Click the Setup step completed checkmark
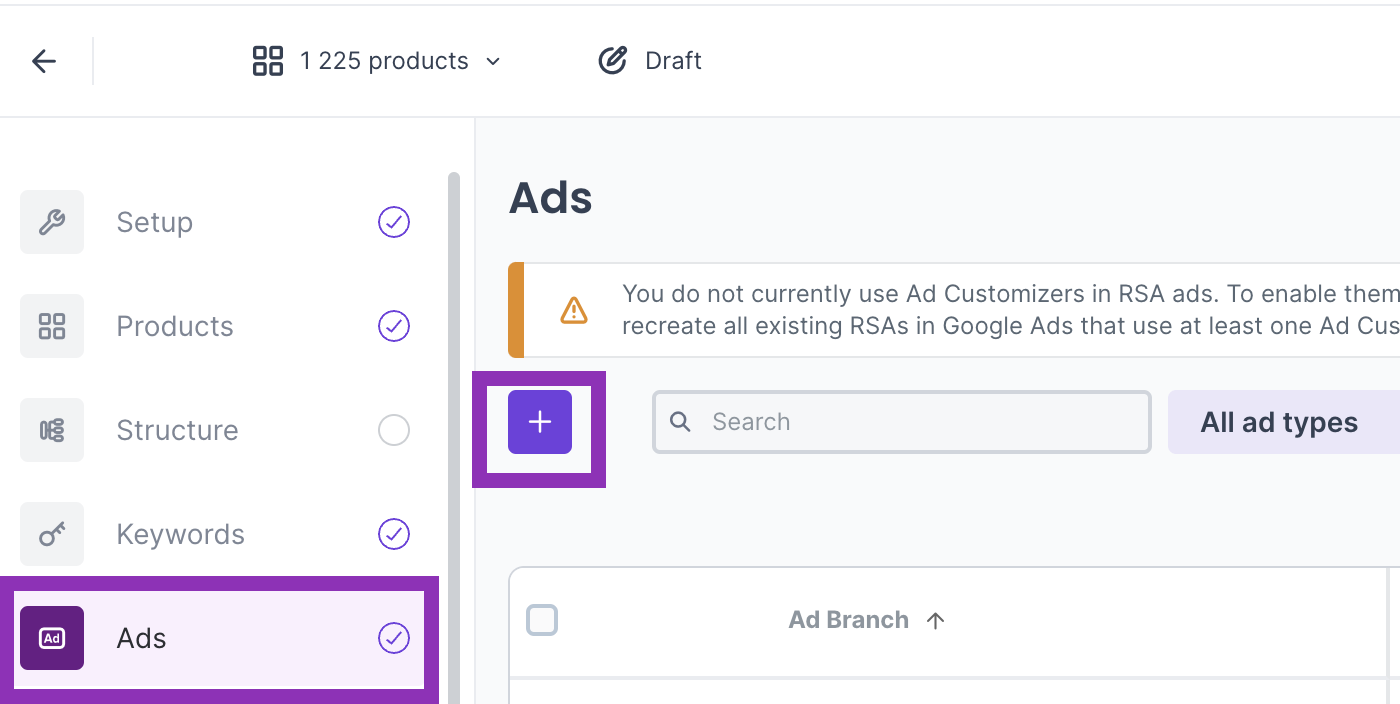The image size is (1400, 704). click(394, 222)
